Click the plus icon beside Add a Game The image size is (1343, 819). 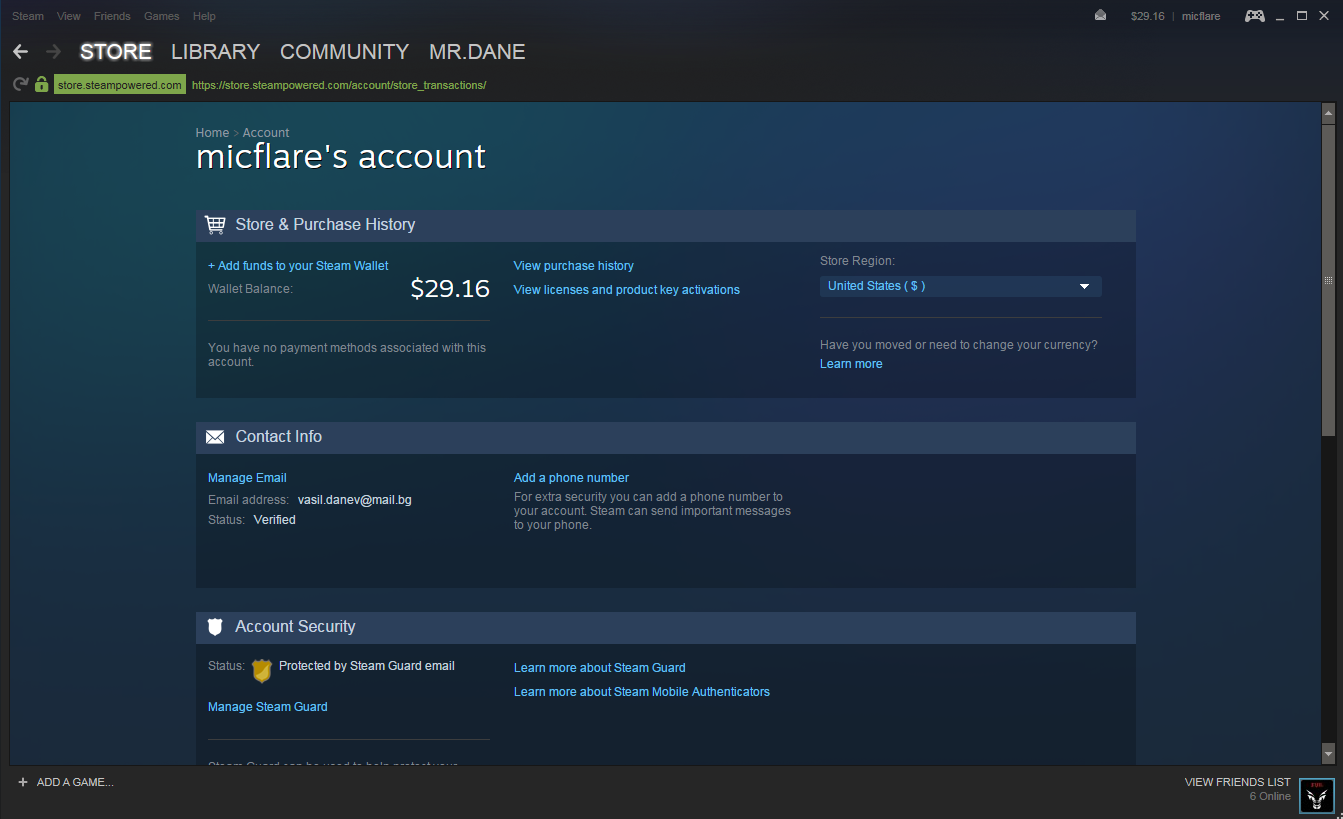(23, 782)
